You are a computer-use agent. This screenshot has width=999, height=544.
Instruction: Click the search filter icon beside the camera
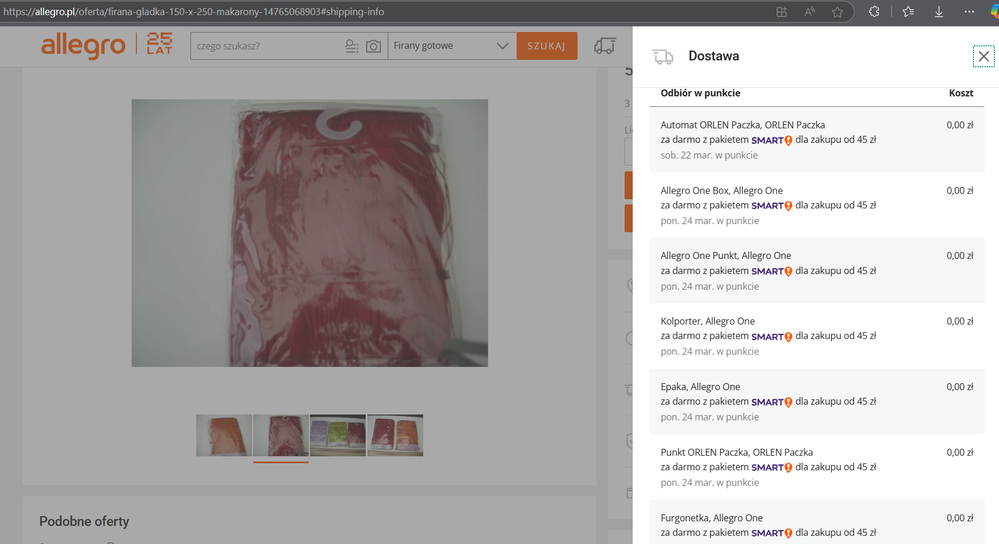tap(351, 46)
